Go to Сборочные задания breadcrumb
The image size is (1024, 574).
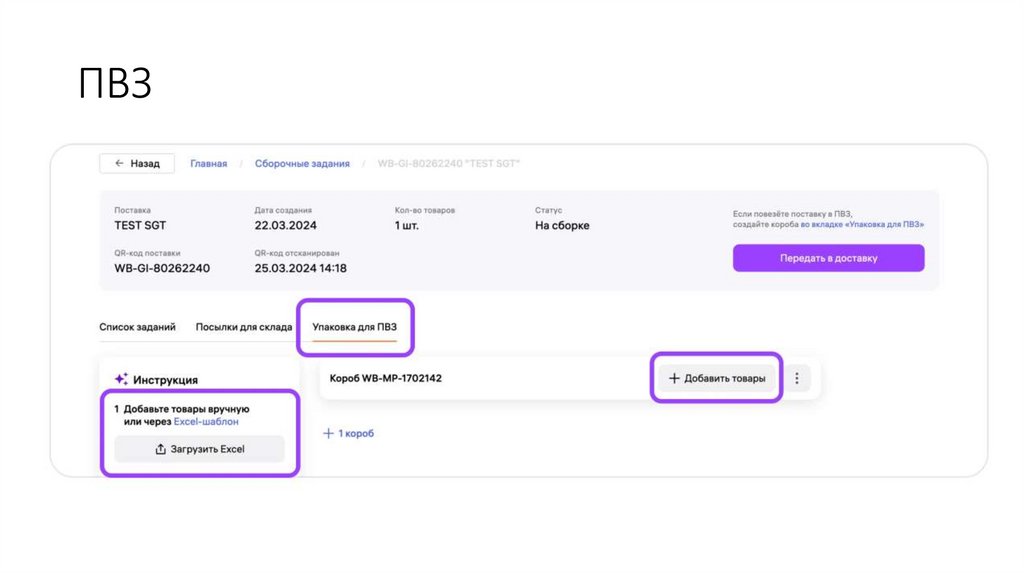(302, 163)
